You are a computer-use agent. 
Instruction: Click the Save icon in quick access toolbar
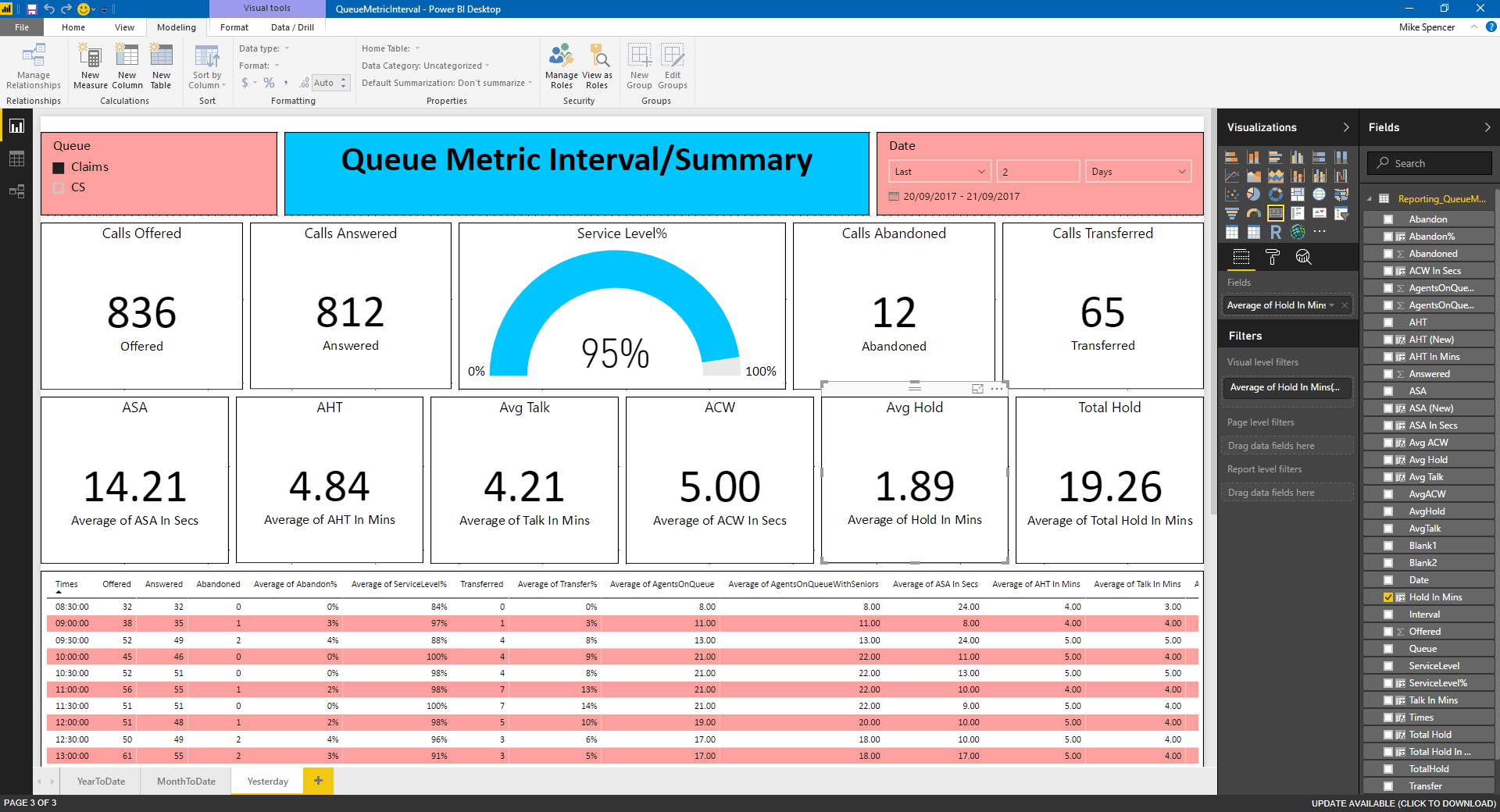(x=31, y=9)
